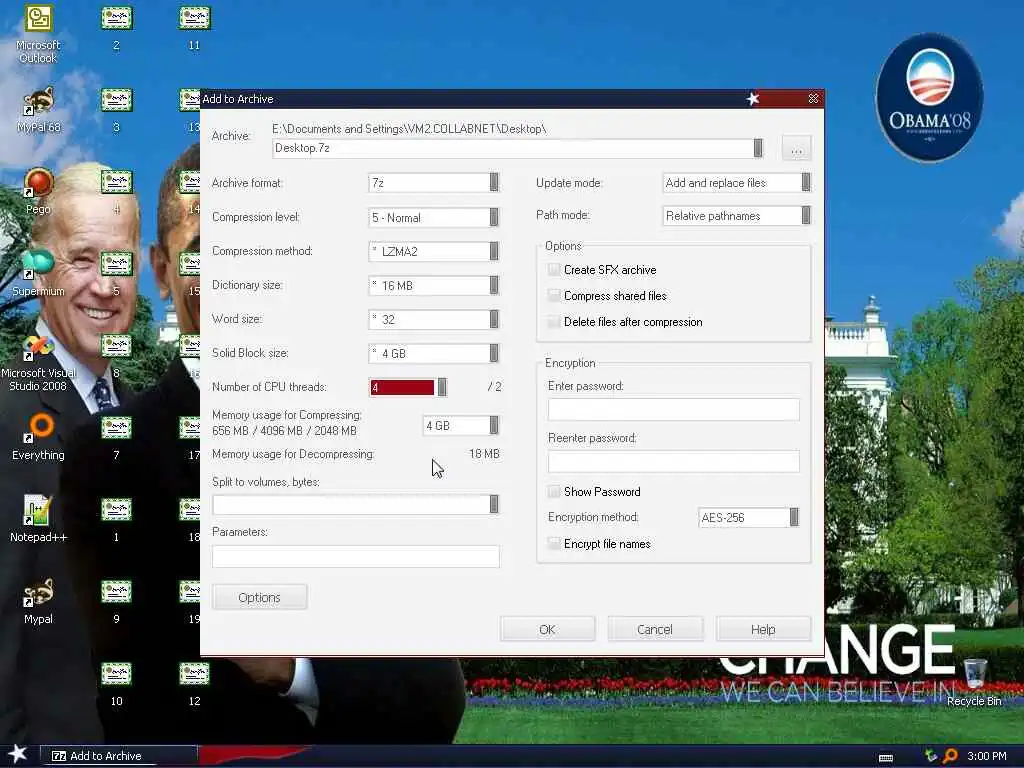Click the Enter password field
This screenshot has height=768, width=1024.
coord(673,409)
